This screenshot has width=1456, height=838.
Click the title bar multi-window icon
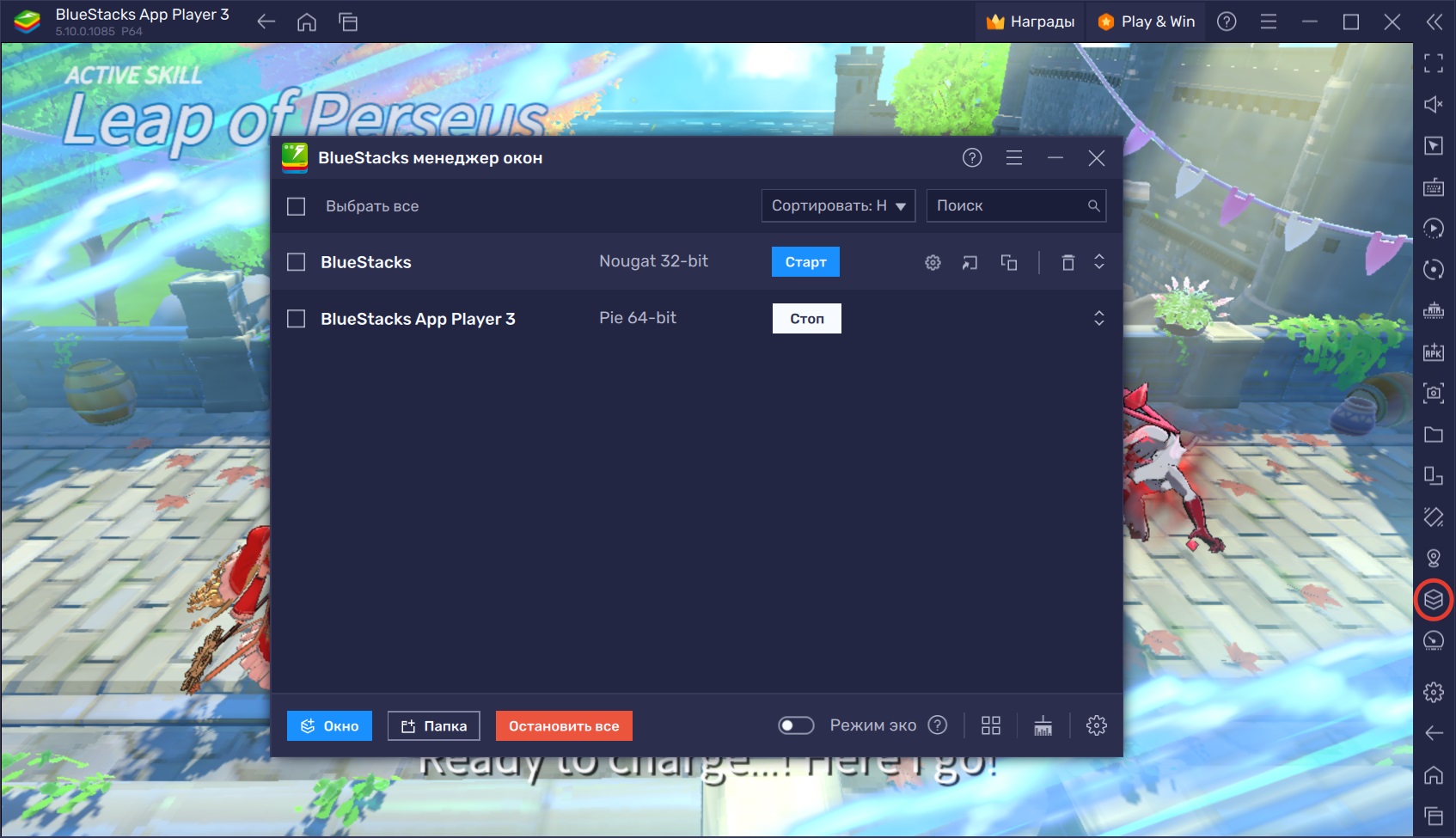(348, 21)
